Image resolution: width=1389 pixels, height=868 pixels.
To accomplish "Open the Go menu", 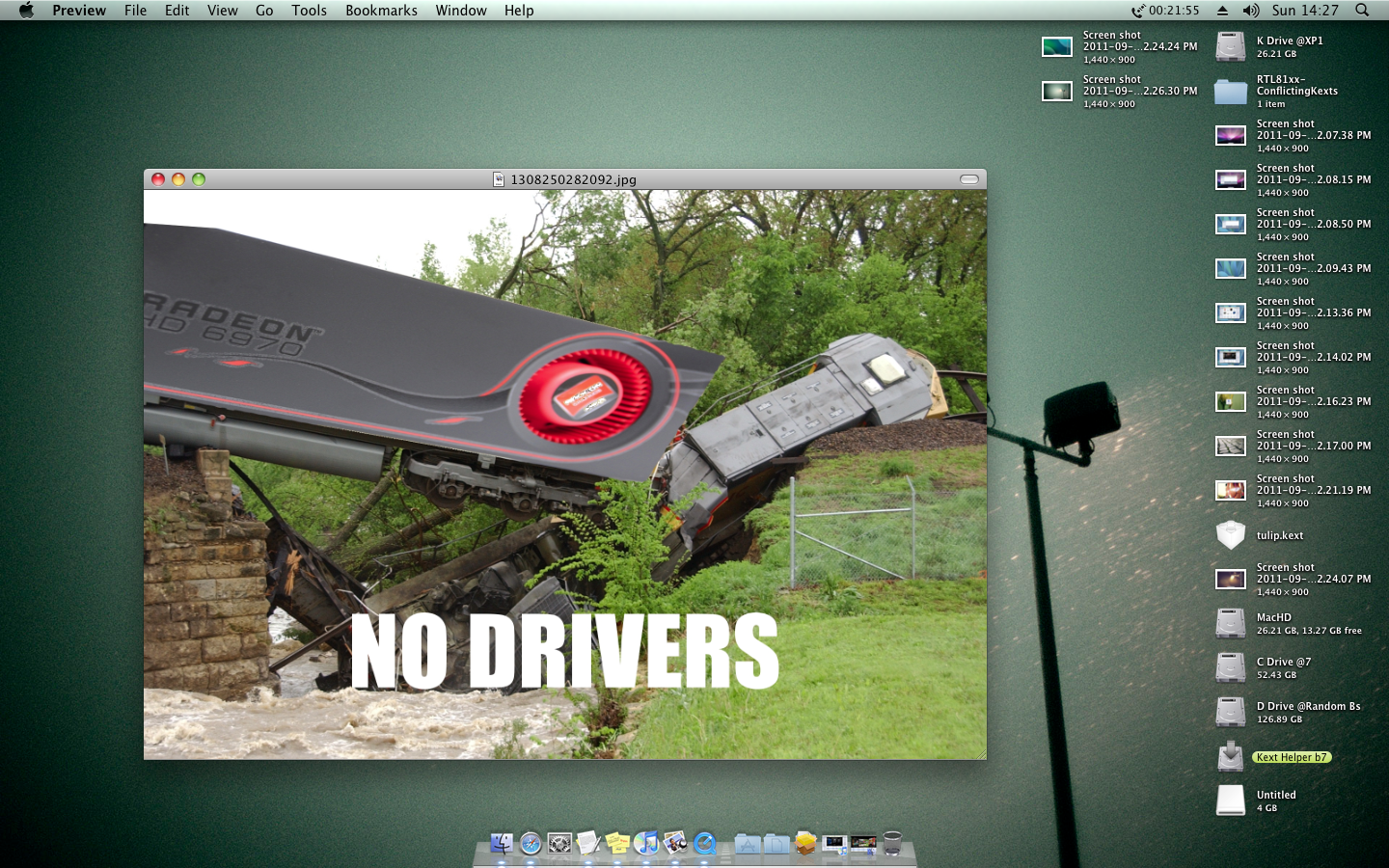I will [x=264, y=10].
